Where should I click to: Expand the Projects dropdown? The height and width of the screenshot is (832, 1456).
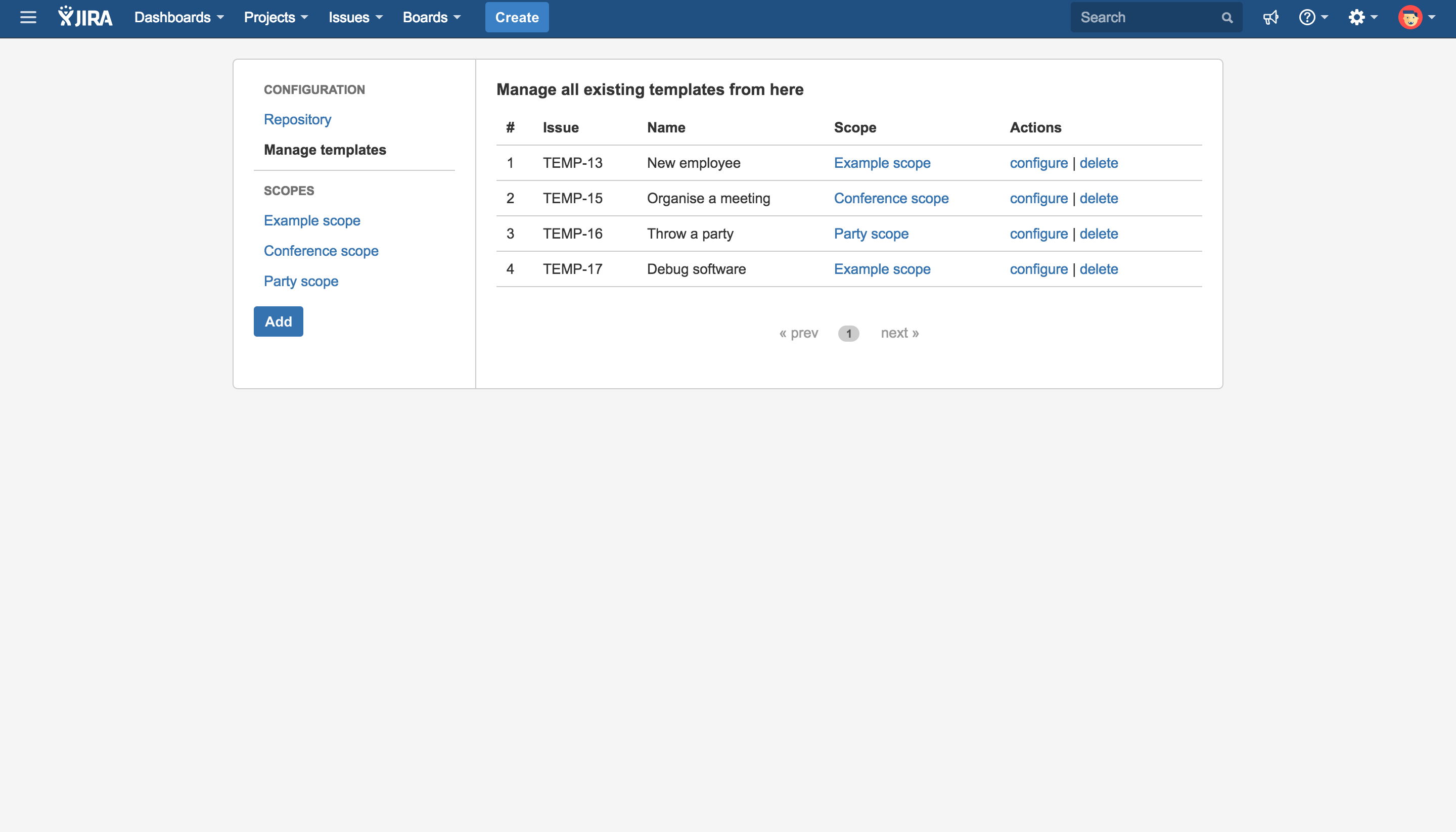276,18
